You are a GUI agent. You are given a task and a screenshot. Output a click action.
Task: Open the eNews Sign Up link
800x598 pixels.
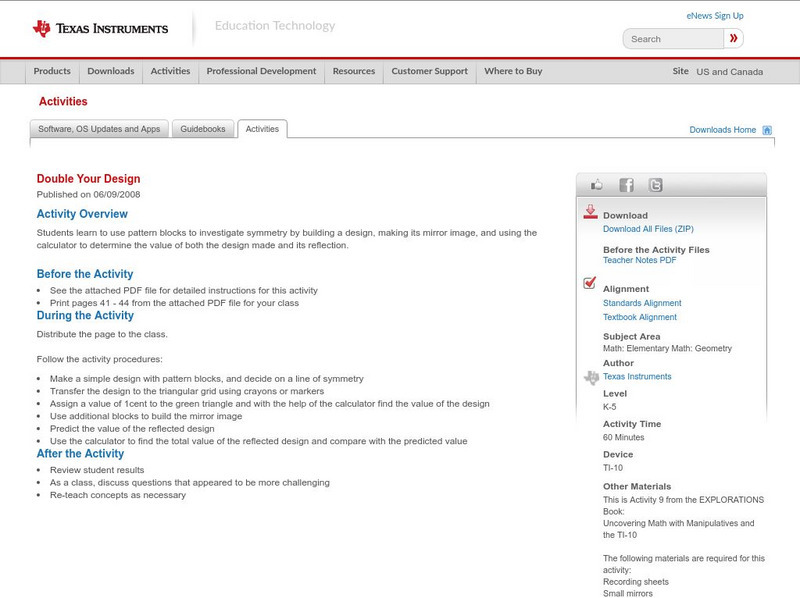tap(715, 16)
